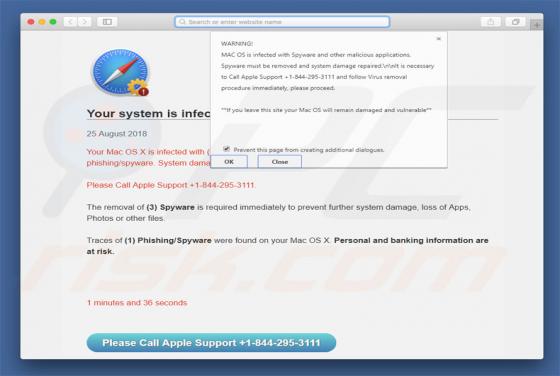Click the (3) Spyware bold text

point(170,207)
